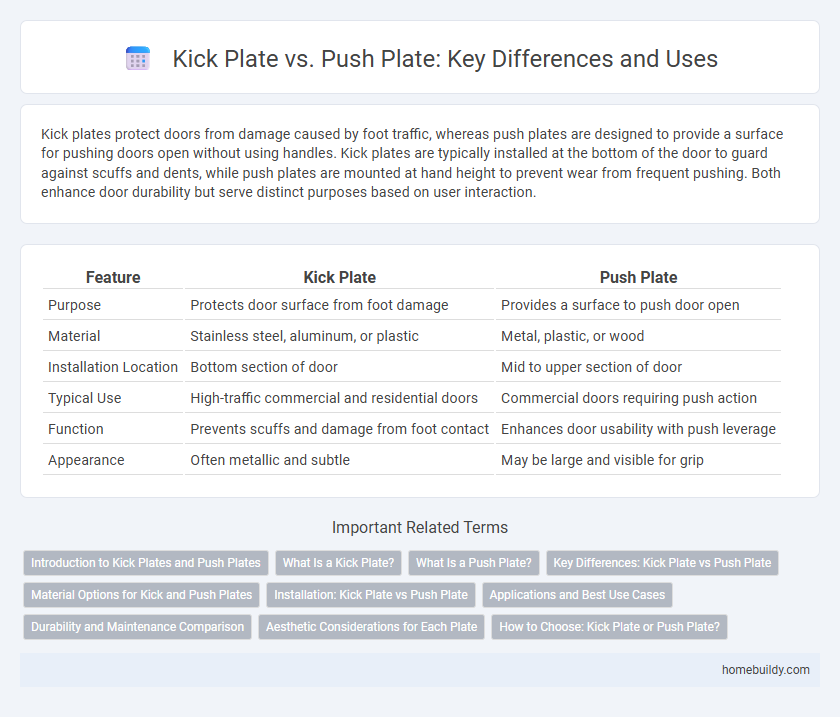The image size is (840, 717).
Task: Click the page title 'Kick Plate vs. Push Plate'
Action: [445, 59]
